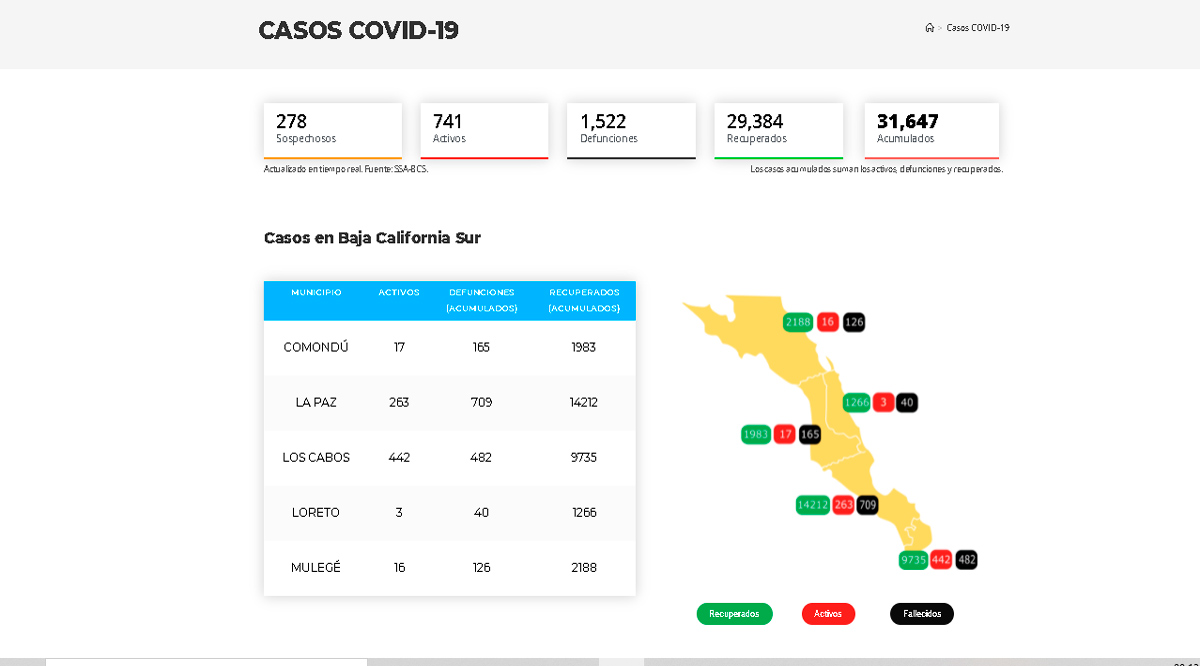Click the Defunciones (Acumulados) column header

(482, 300)
